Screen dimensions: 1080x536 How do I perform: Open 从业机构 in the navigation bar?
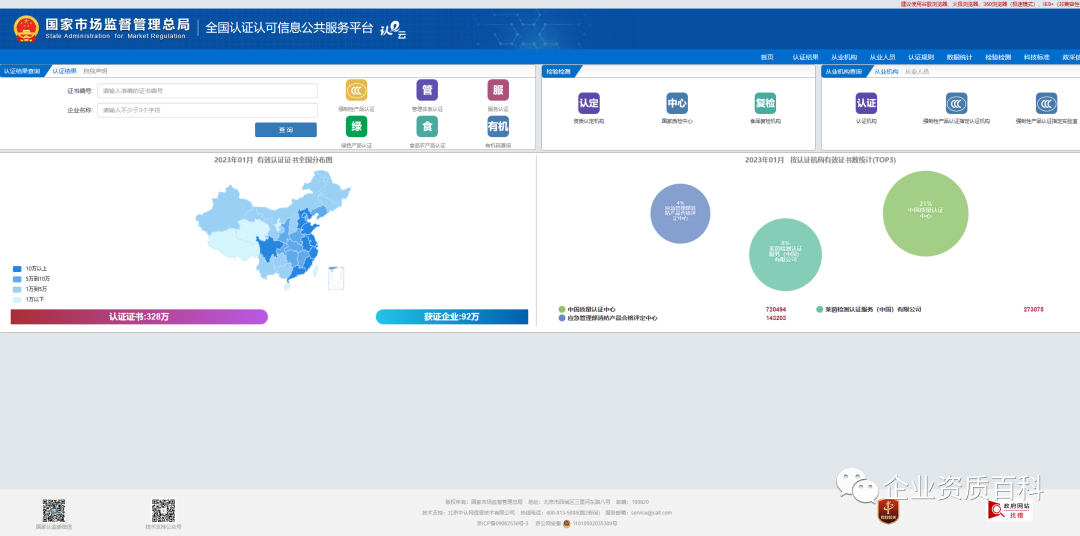click(844, 57)
